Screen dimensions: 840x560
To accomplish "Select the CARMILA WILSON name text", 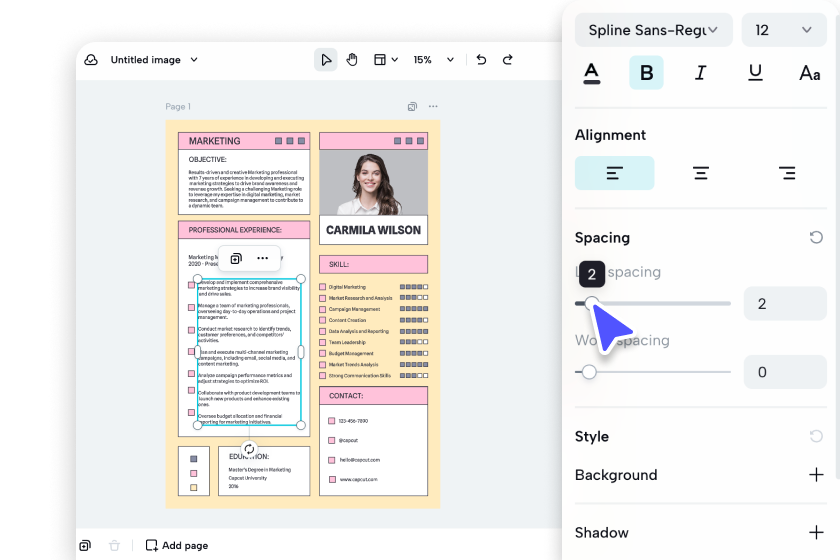I will point(373,230).
